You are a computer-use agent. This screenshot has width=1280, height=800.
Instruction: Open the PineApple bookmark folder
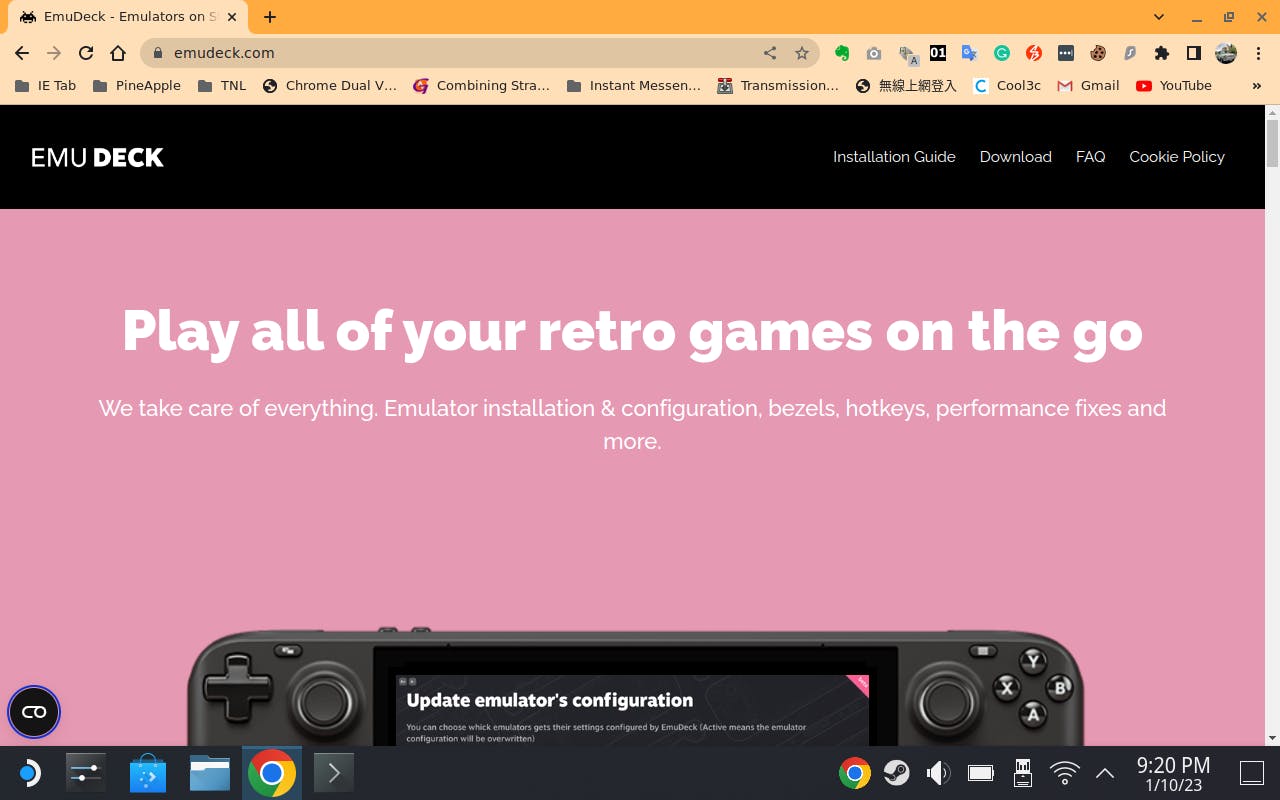click(x=137, y=86)
